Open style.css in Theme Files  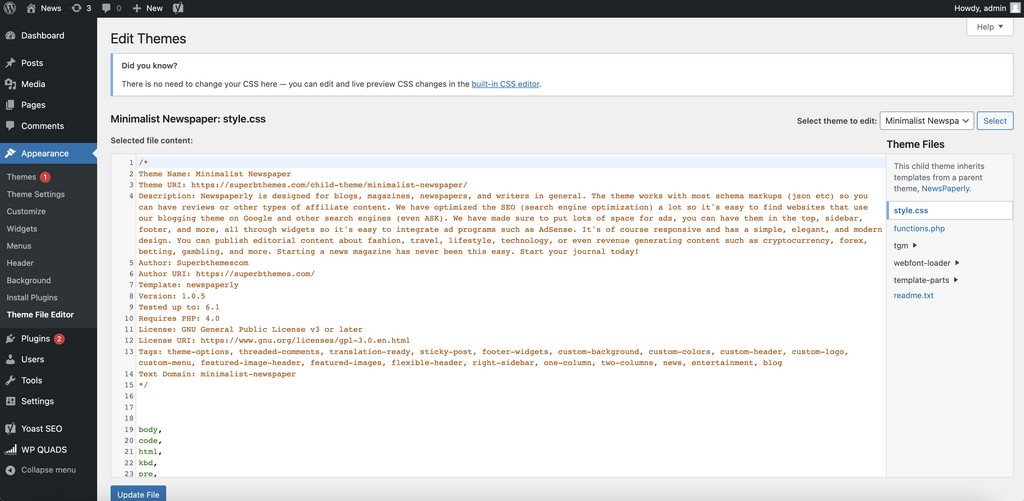point(911,211)
